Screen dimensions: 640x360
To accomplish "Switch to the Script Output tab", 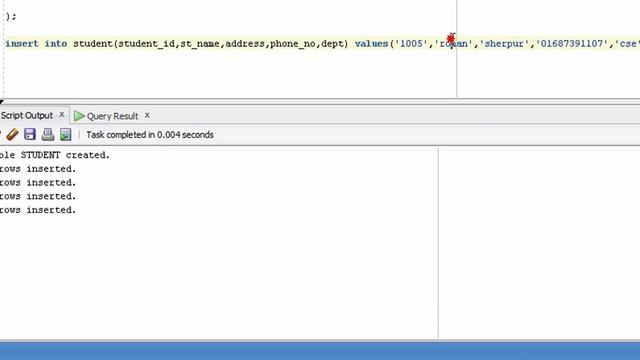I will click(27, 116).
